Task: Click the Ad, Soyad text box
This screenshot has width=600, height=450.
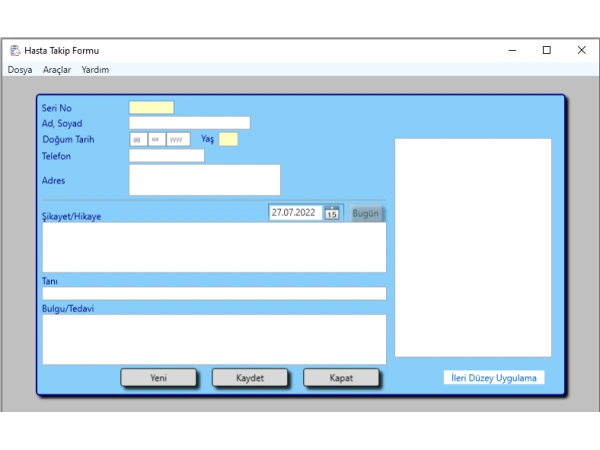Action: point(189,123)
